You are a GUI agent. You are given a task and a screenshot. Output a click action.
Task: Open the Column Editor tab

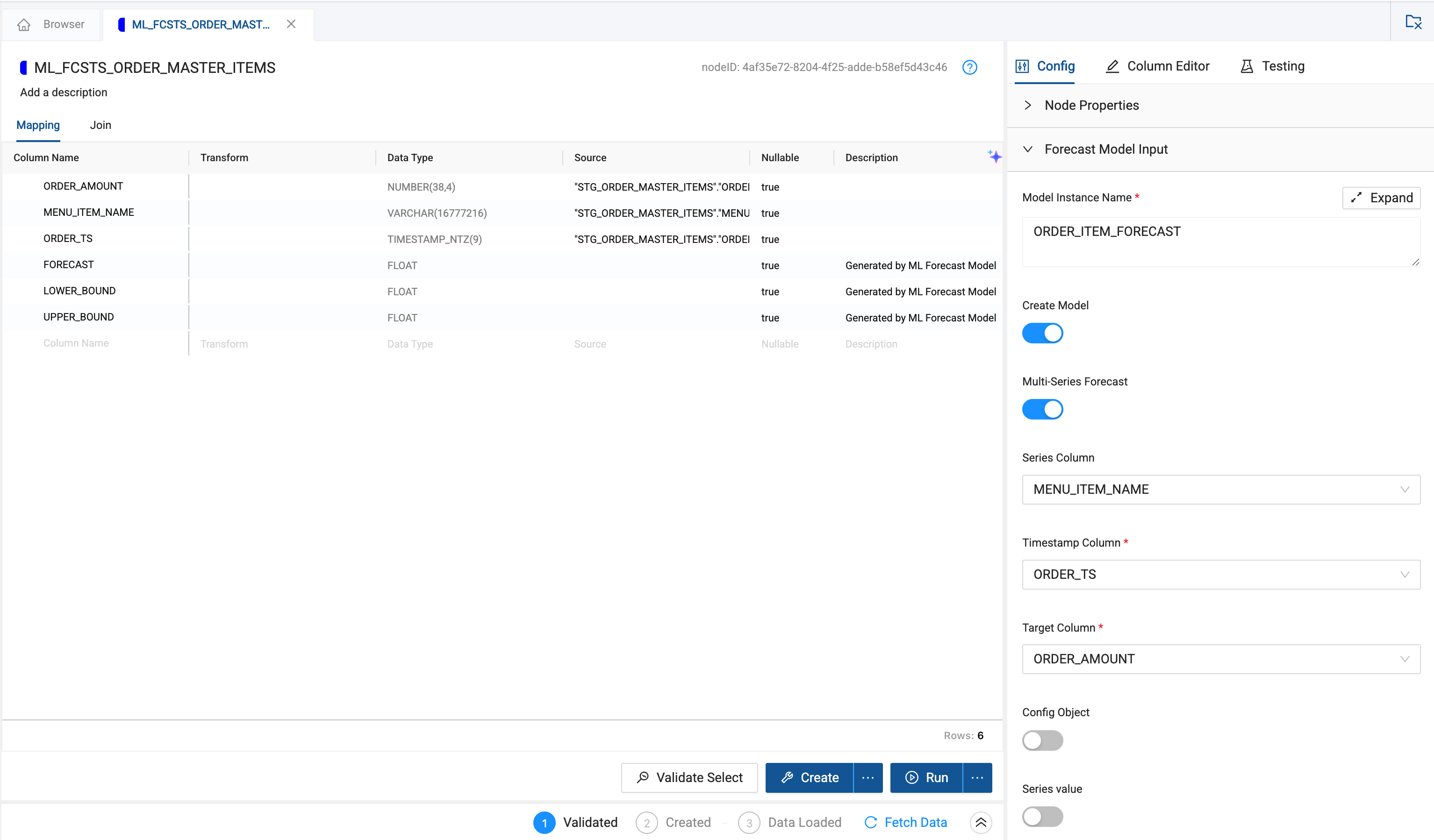click(1157, 66)
